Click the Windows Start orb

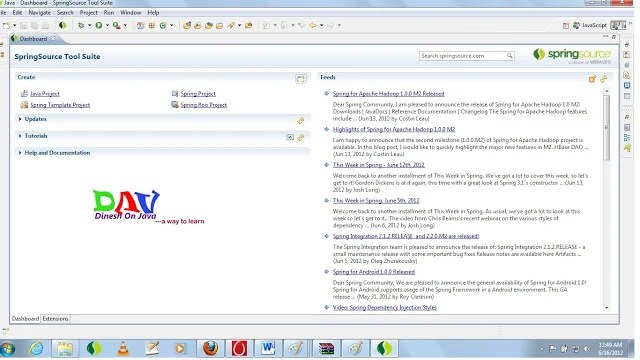tap(8, 349)
